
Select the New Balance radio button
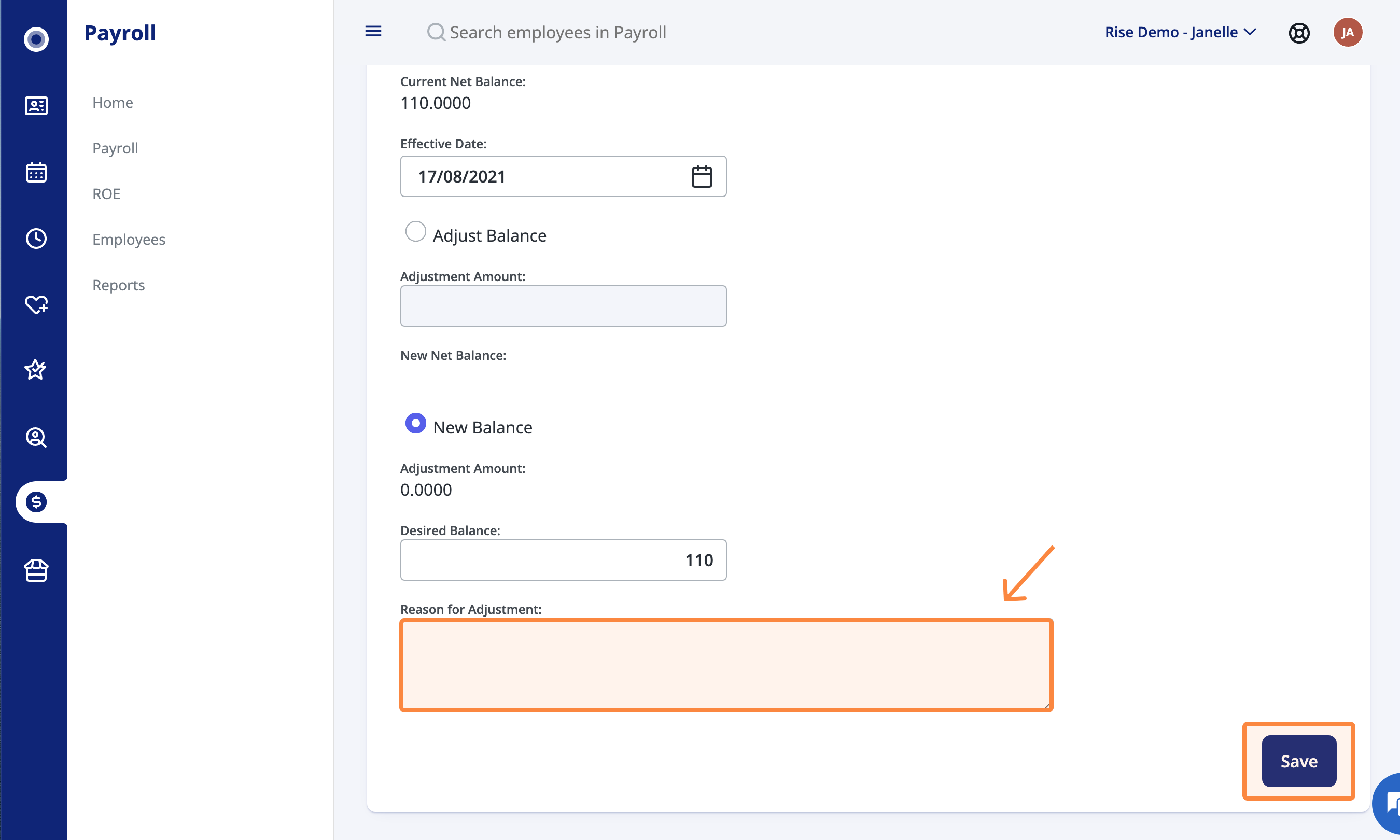point(415,424)
